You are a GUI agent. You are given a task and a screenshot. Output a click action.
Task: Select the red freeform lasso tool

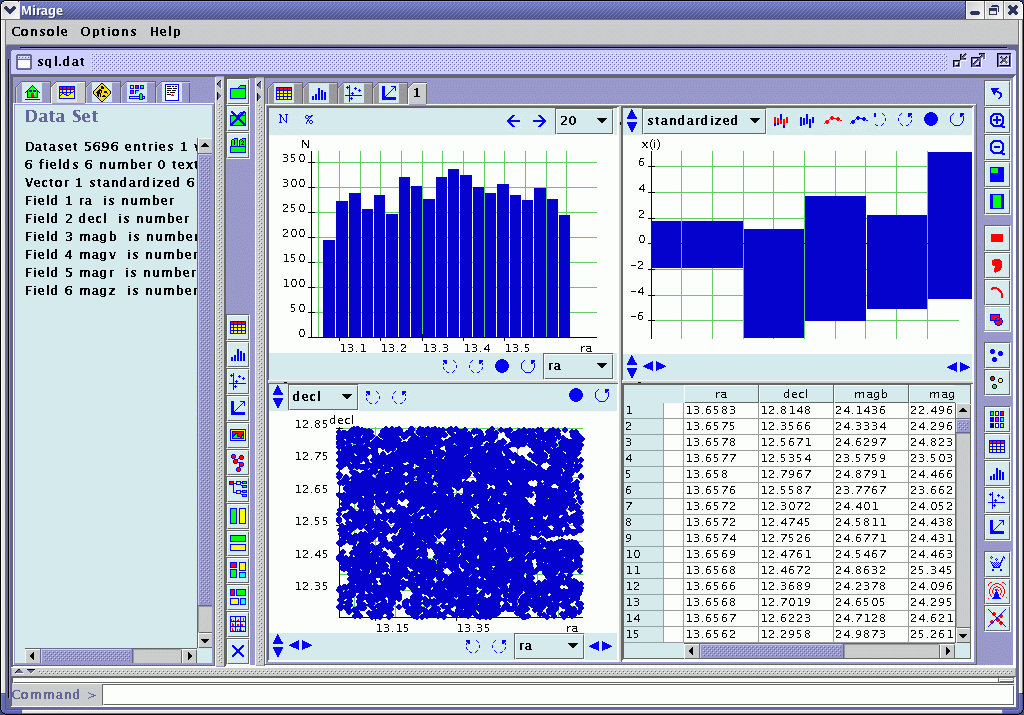[997, 265]
